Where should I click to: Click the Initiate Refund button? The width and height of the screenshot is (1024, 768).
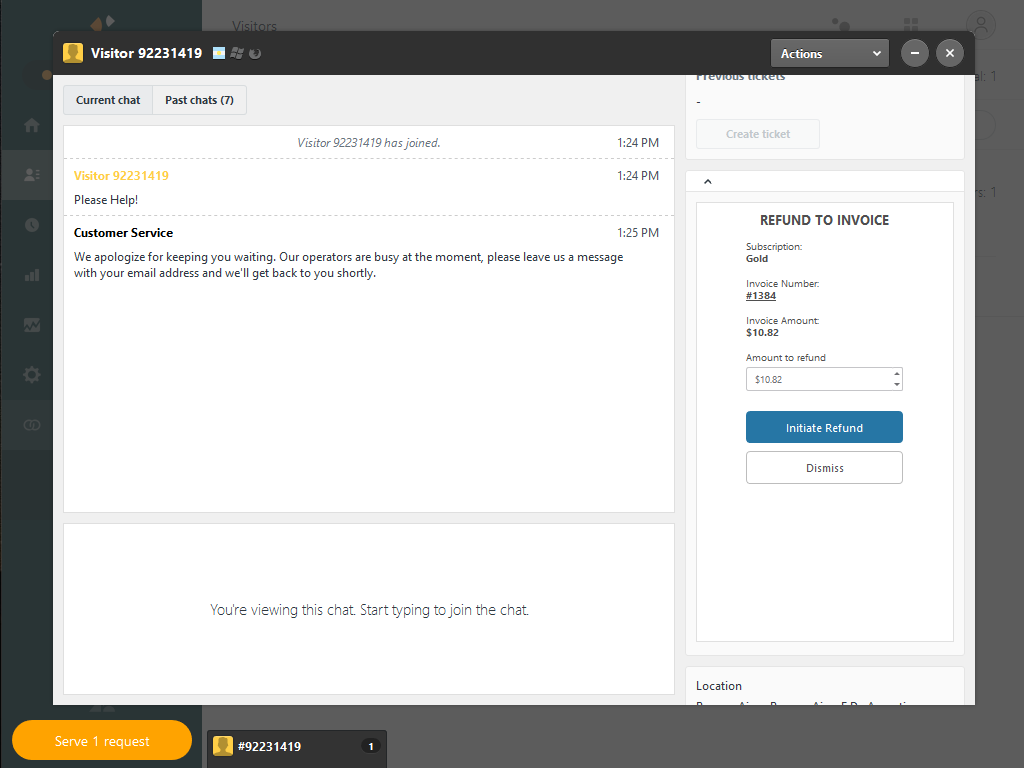click(824, 427)
